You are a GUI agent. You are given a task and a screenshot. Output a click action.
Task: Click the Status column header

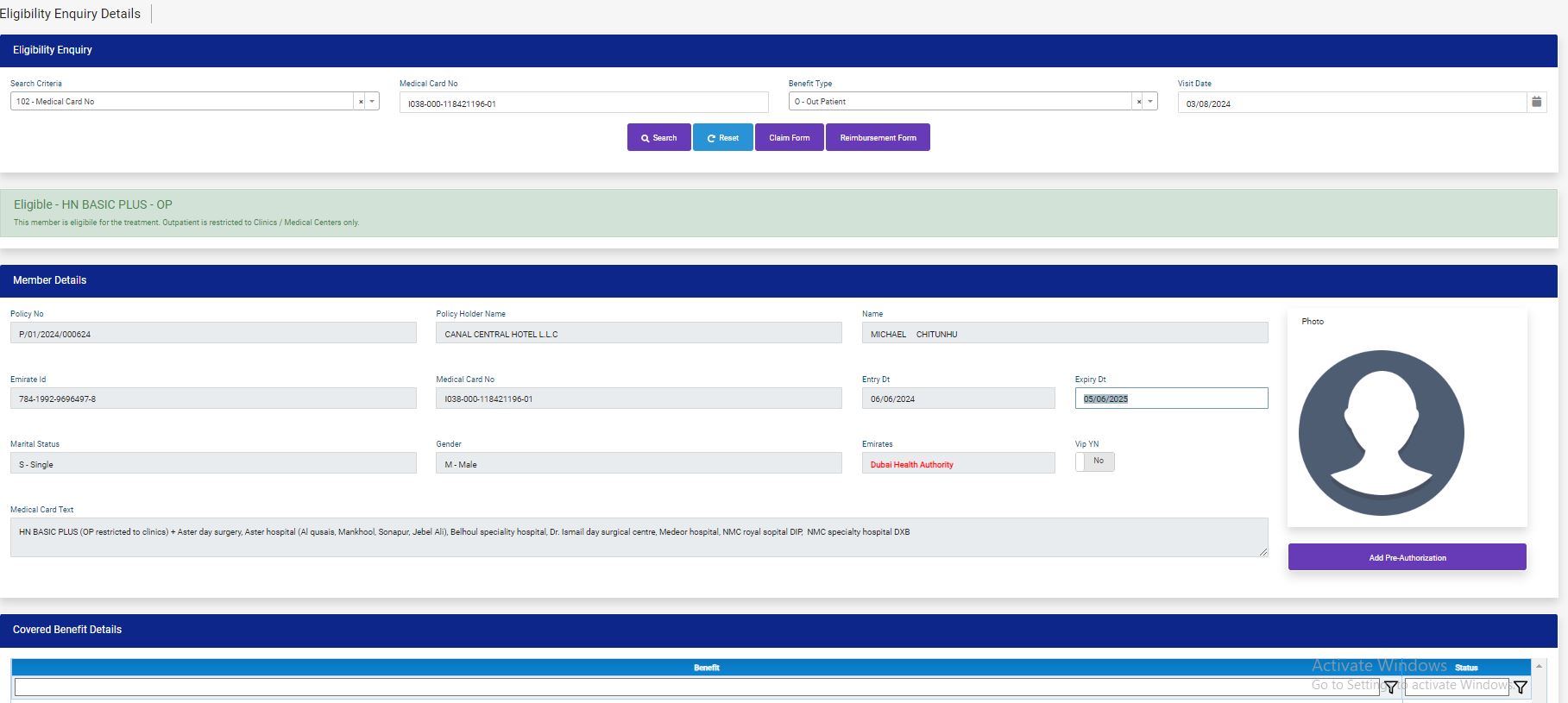pyautogui.click(x=1465, y=668)
